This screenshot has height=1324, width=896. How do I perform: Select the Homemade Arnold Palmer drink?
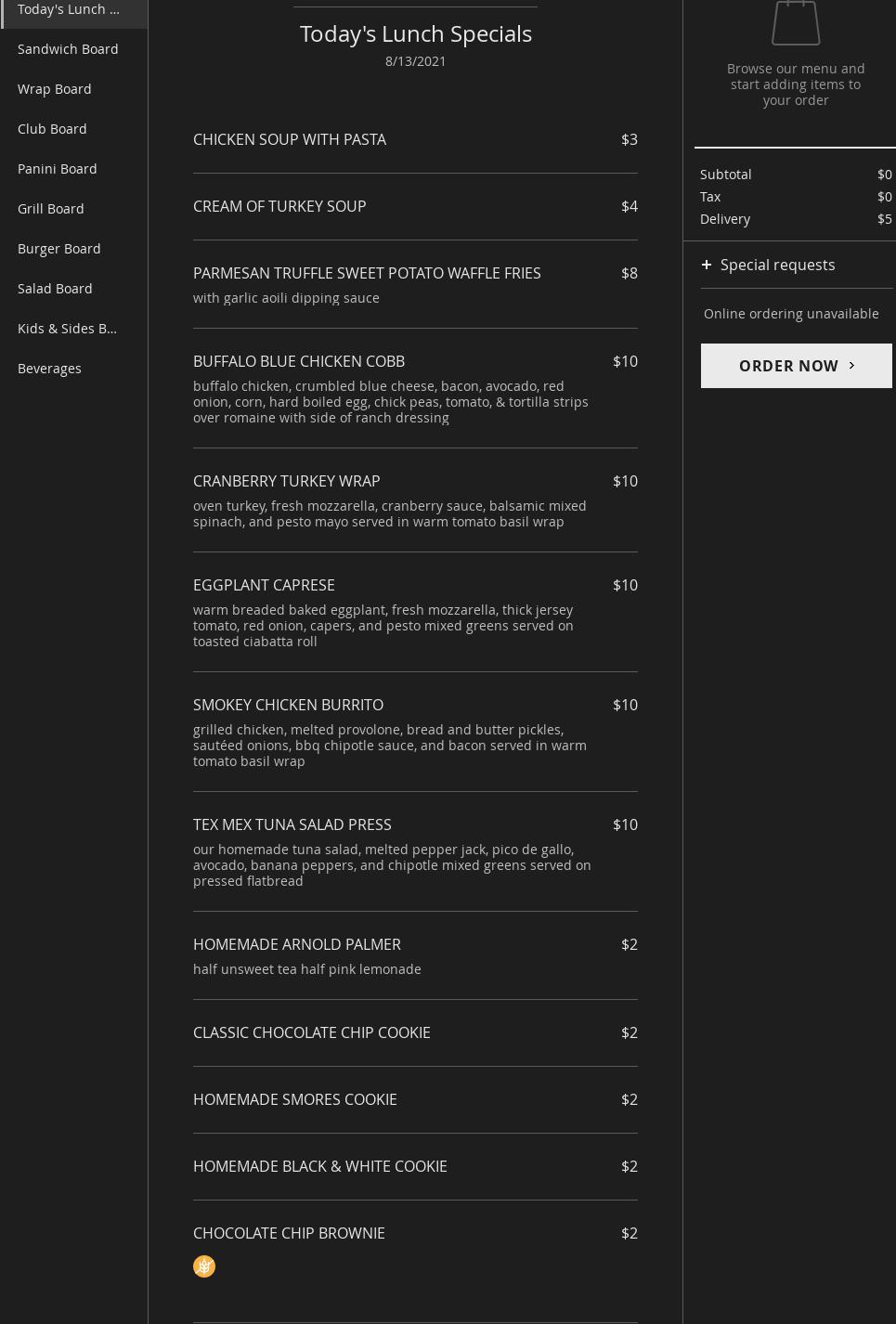pyautogui.click(x=297, y=944)
